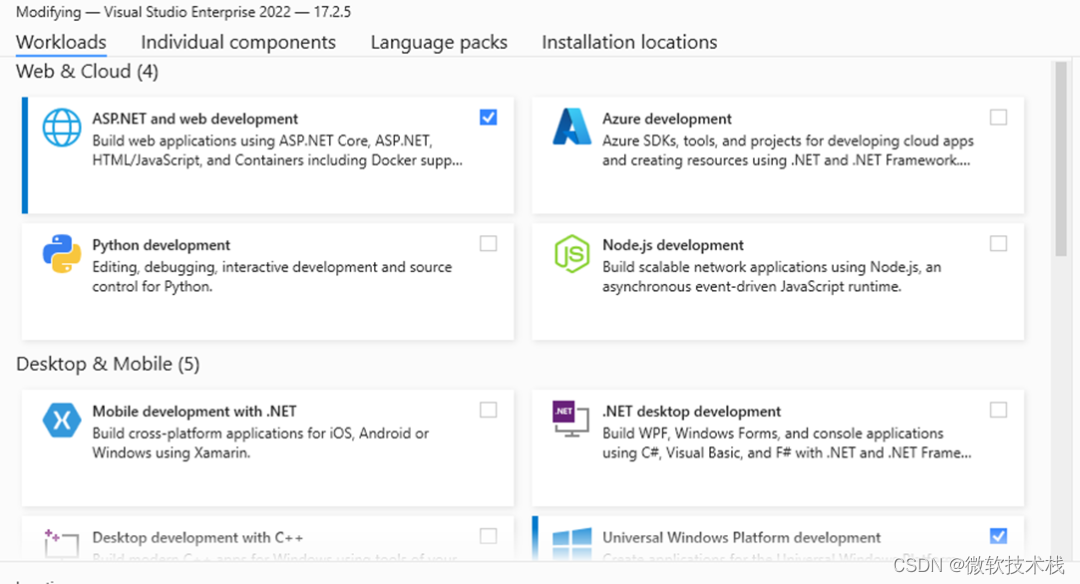
Task: Click the Universal Windows Platform logo icon
Action: pyautogui.click(x=572, y=543)
